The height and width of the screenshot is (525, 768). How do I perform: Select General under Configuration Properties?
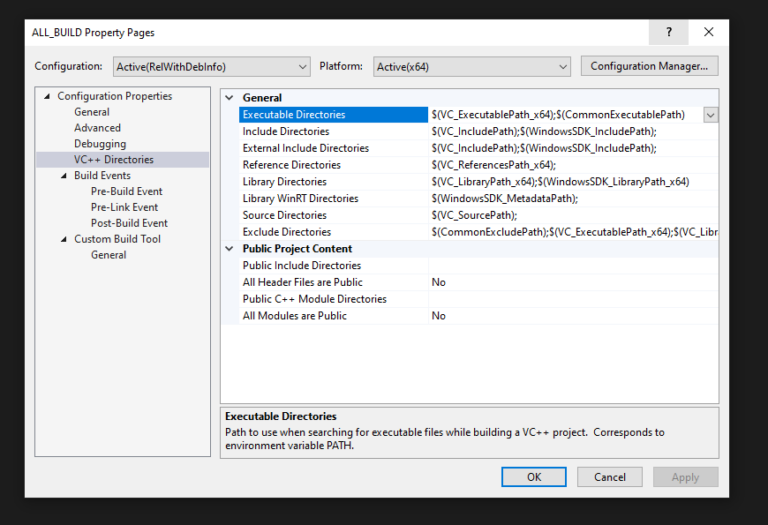click(92, 112)
